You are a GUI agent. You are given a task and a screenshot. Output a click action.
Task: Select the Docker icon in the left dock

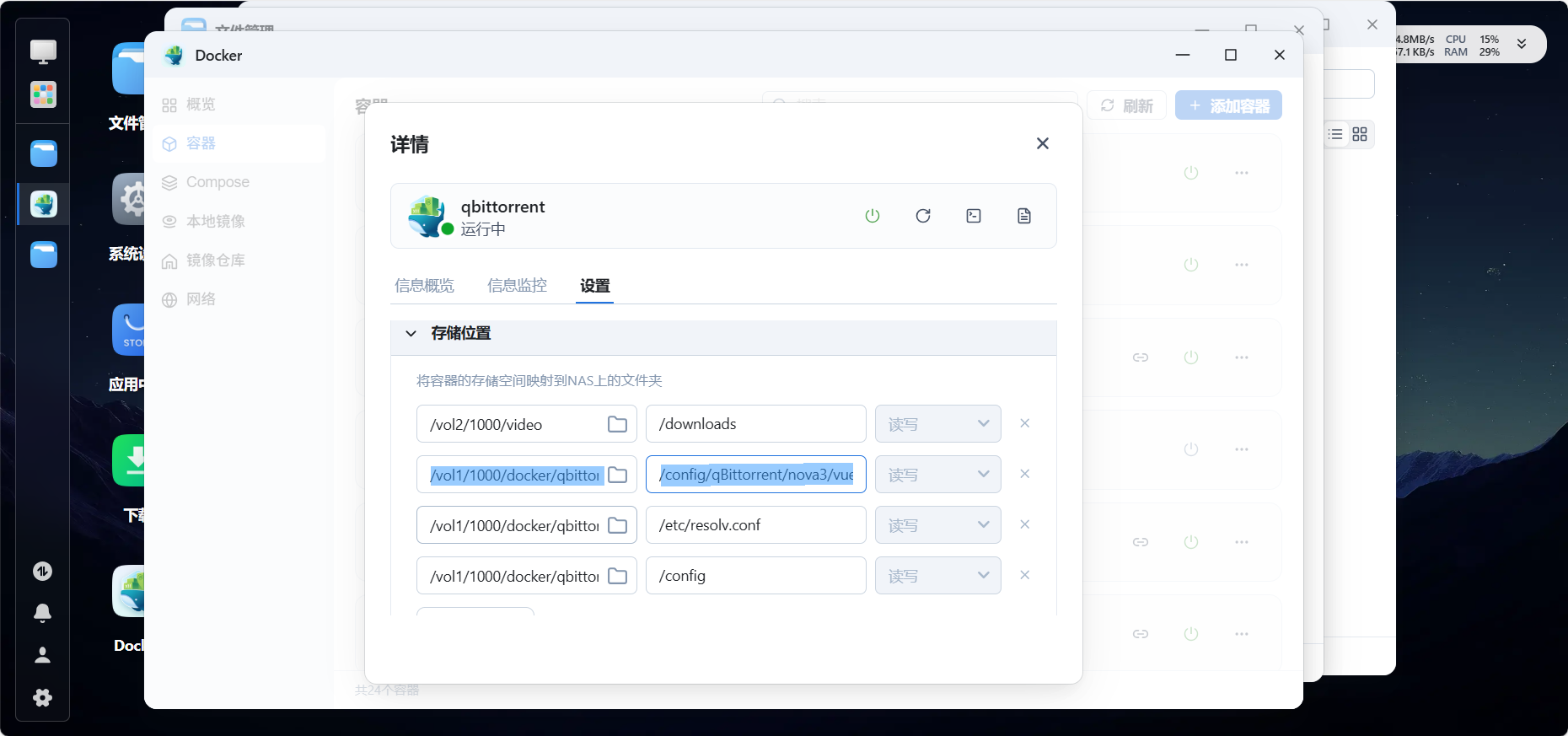pos(43,204)
